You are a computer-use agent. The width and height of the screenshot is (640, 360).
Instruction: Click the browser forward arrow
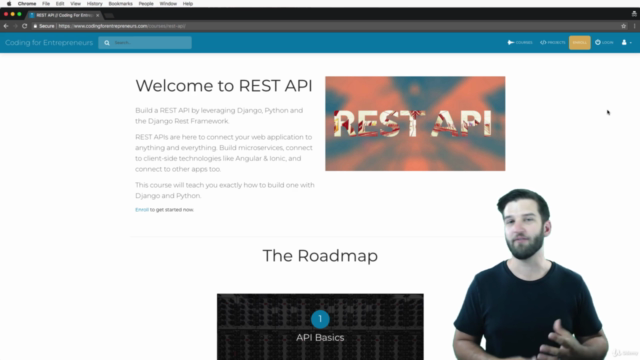[x=15, y=26]
